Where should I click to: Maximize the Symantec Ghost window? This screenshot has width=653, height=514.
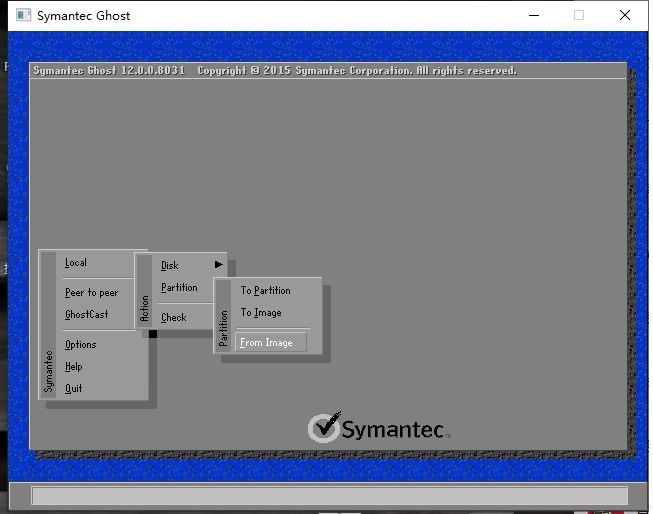(x=579, y=16)
